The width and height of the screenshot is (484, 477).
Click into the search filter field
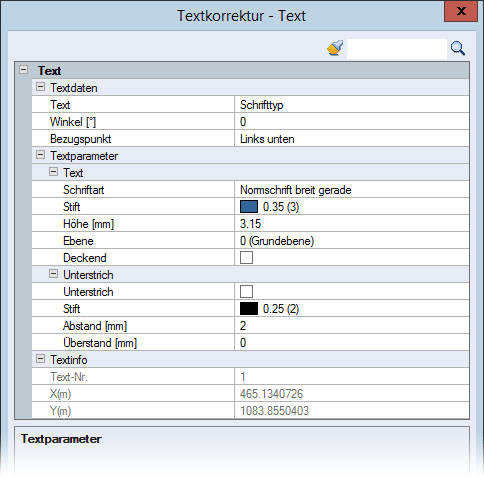[397, 49]
